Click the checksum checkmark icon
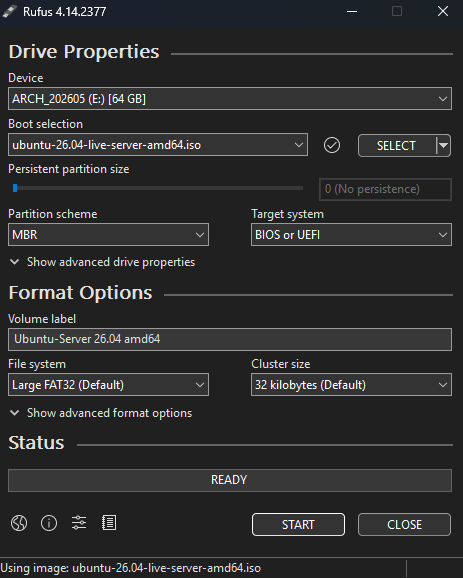Viewport: 463px width, 578px height. pyautogui.click(x=332, y=145)
